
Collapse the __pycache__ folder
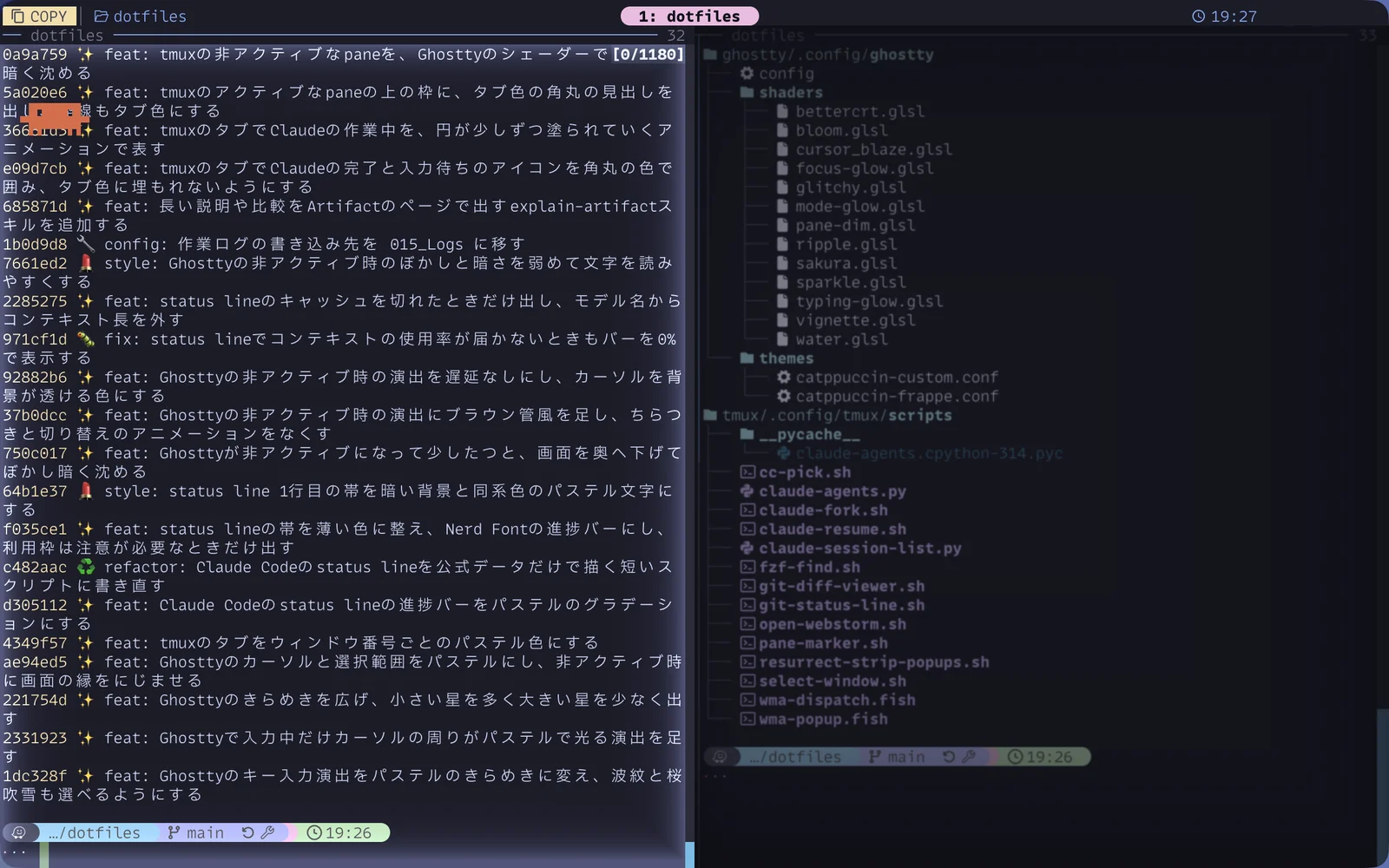click(747, 434)
